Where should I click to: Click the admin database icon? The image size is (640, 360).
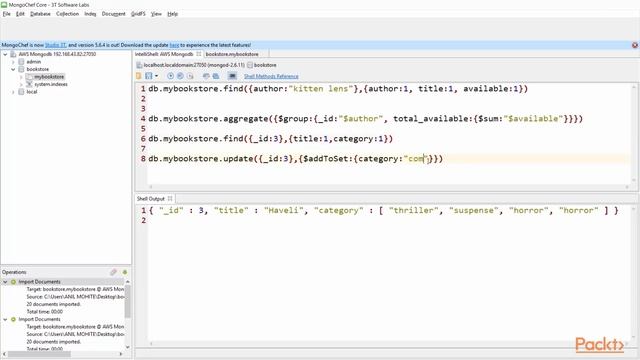pos(21,62)
